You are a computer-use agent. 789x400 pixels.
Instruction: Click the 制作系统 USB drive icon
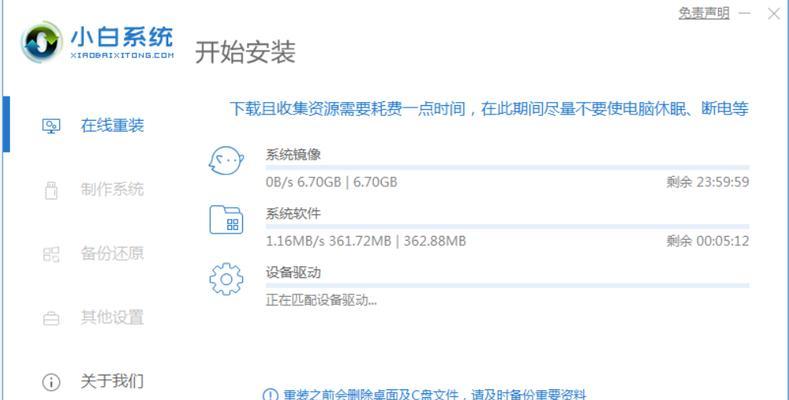tap(51, 190)
